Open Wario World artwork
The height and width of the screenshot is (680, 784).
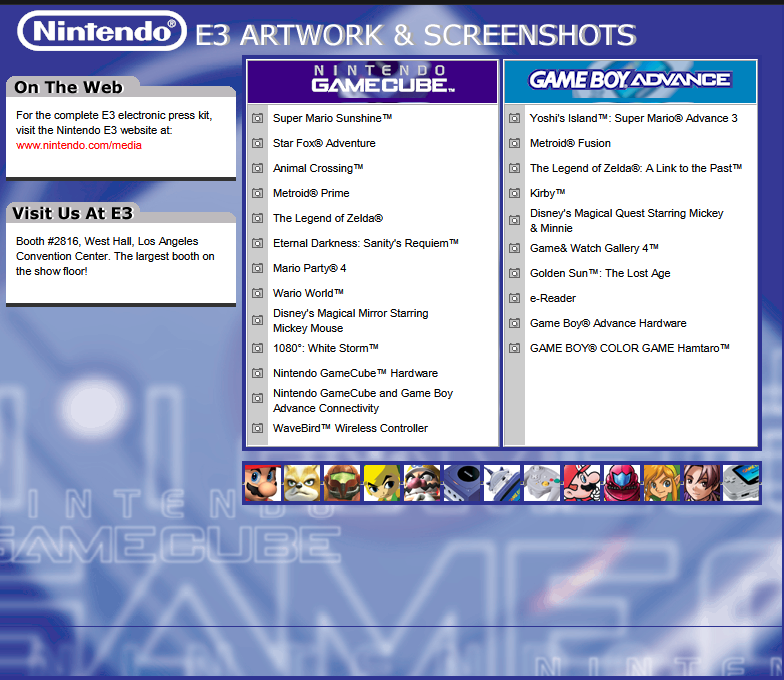(x=308, y=294)
